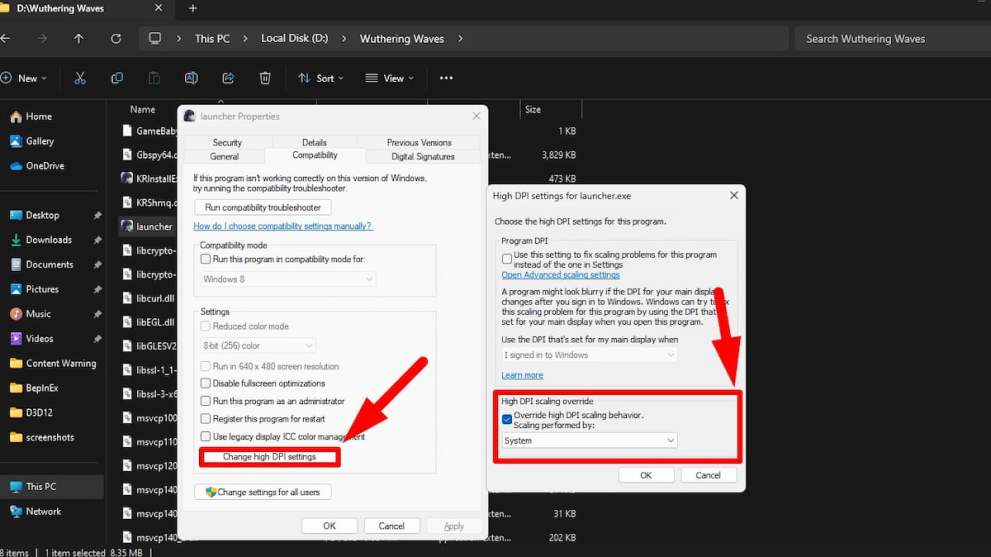991x557 pixels.
Task: Click the Change high DPI settings button
Action: click(x=269, y=457)
